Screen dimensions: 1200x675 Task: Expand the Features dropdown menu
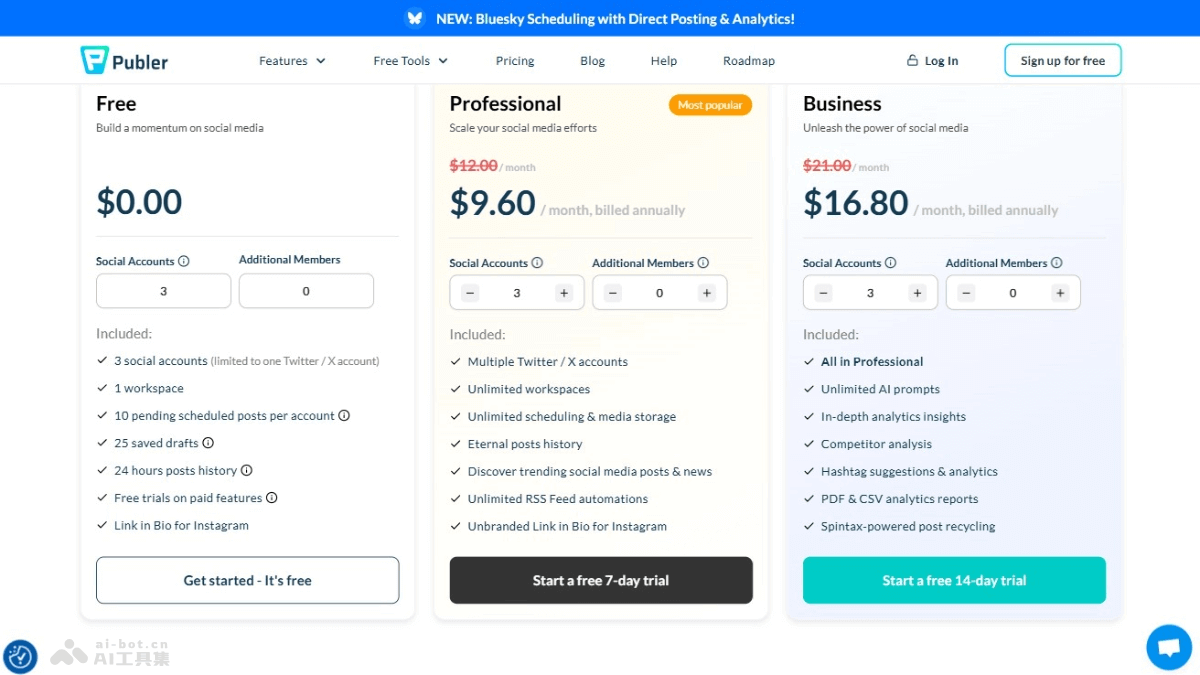[292, 61]
